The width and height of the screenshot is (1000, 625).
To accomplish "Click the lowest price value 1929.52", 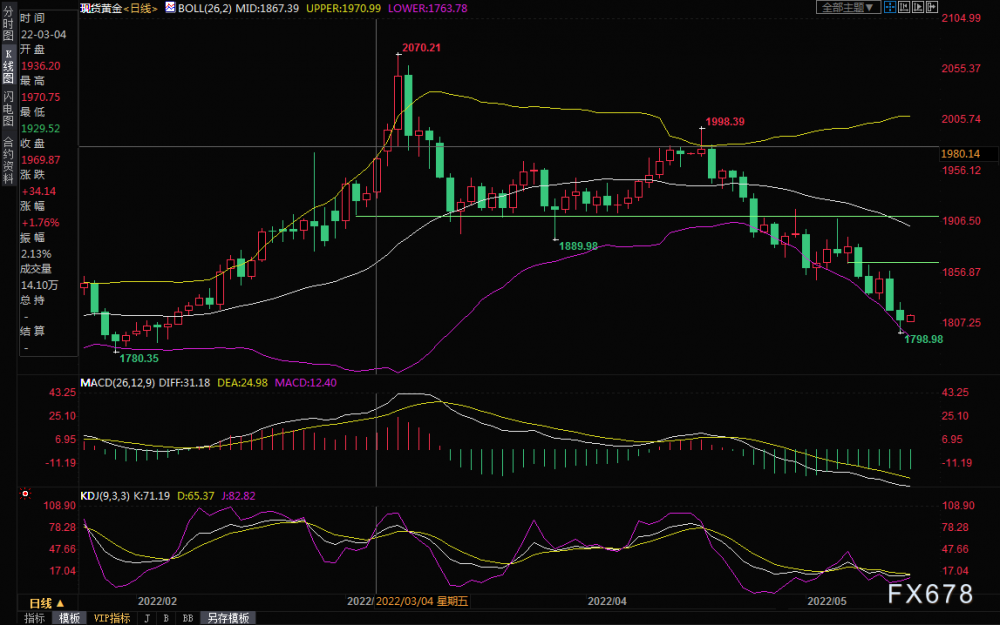I will [40, 128].
